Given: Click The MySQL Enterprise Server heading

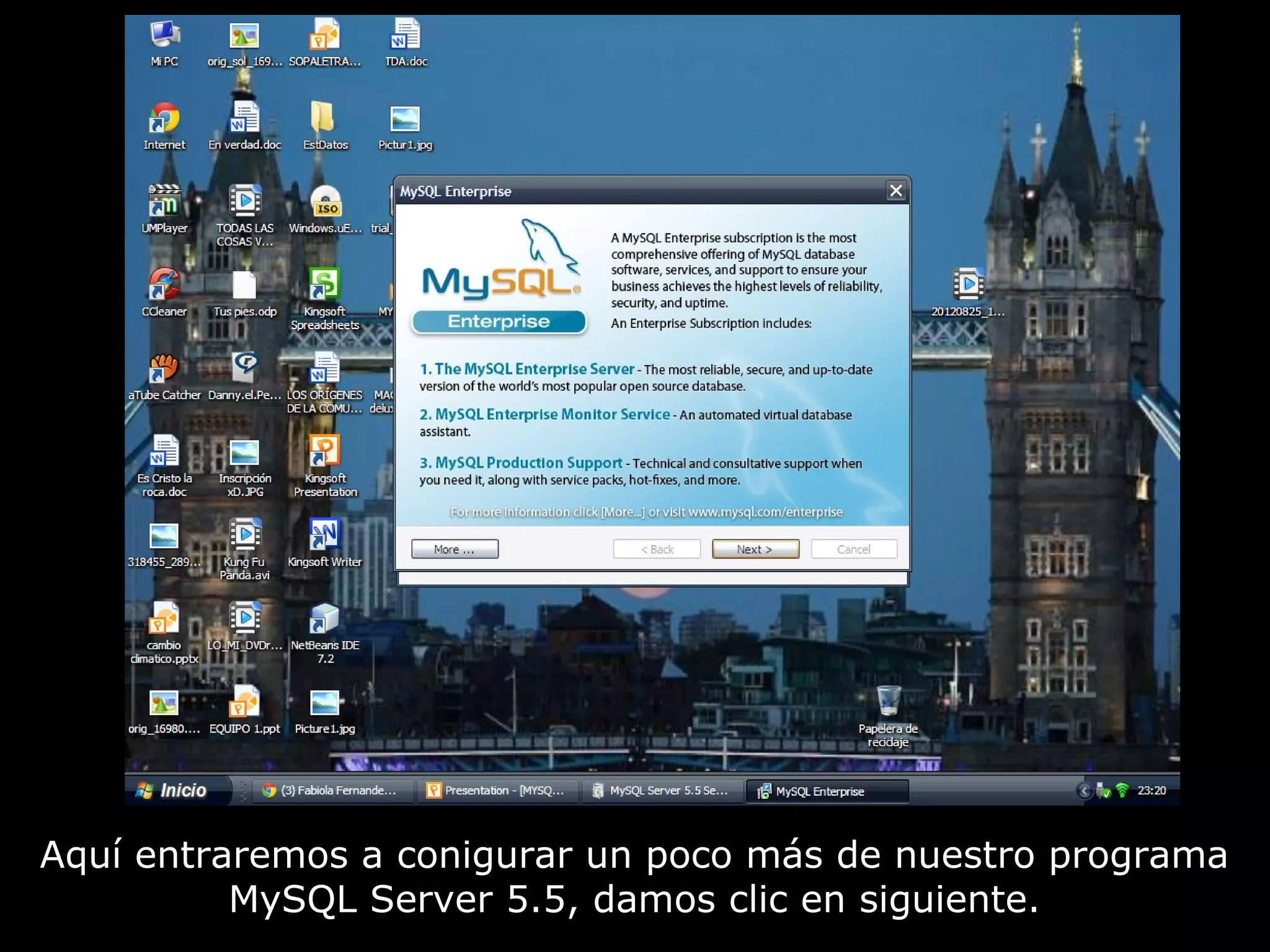Looking at the screenshot, I should [528, 369].
